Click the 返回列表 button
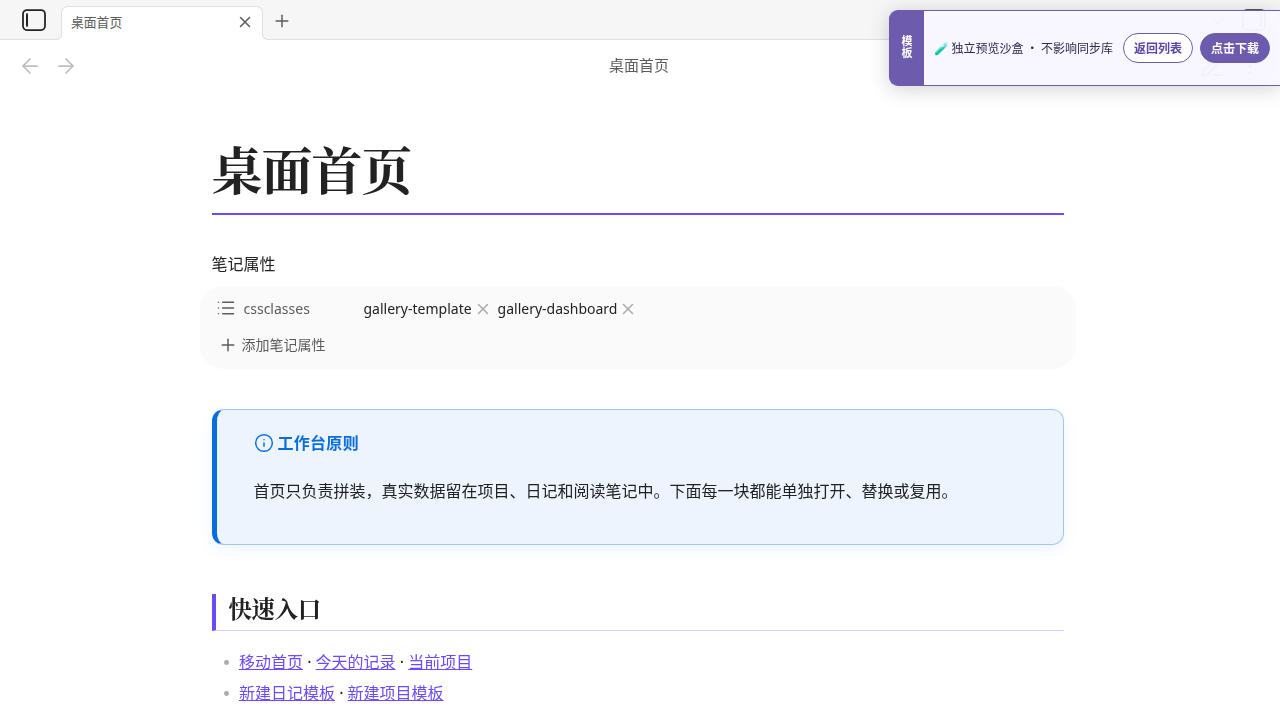 [1158, 48]
